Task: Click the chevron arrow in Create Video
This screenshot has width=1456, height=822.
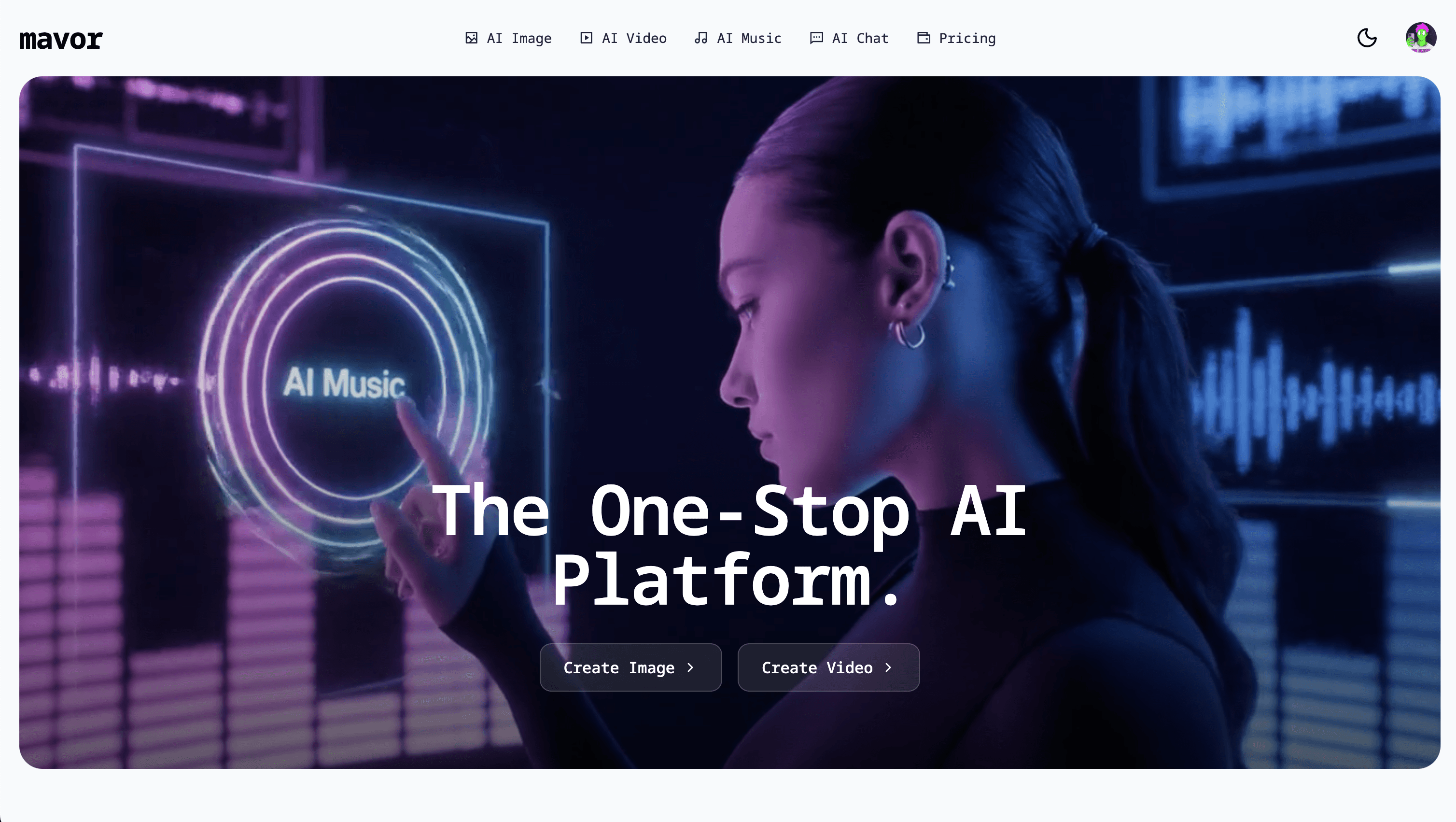Action: click(889, 667)
